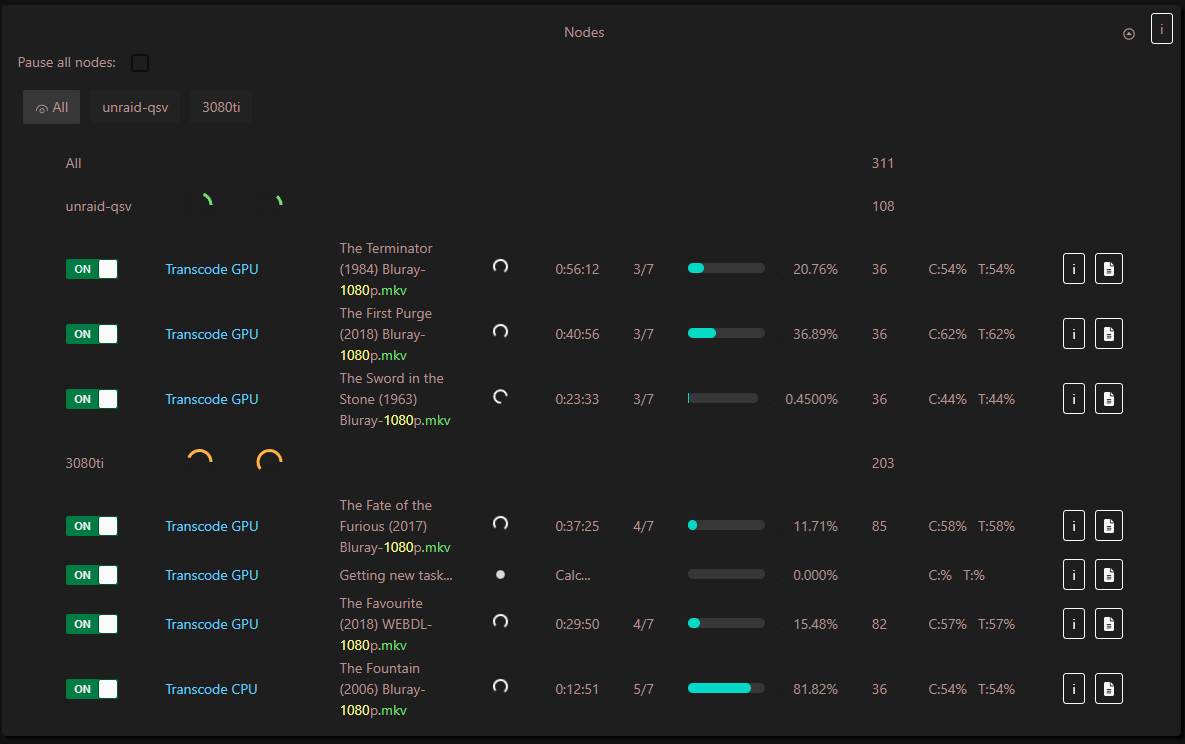Viewport: 1185px width, 744px height.
Task: Turn off the worker transcoding The Terminator
Action: pyautogui.click(x=91, y=268)
